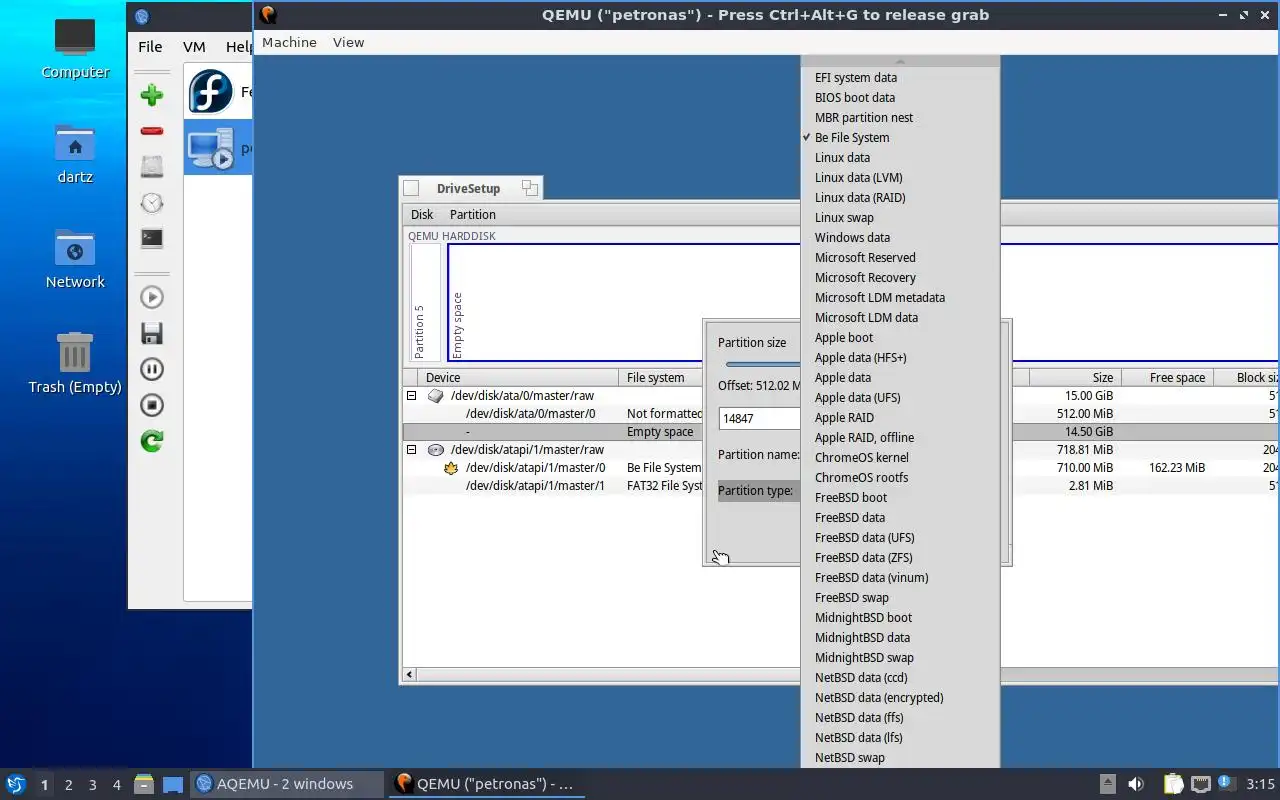The height and width of the screenshot is (800, 1280).
Task: Open the View menu in QEMU
Action: [348, 42]
